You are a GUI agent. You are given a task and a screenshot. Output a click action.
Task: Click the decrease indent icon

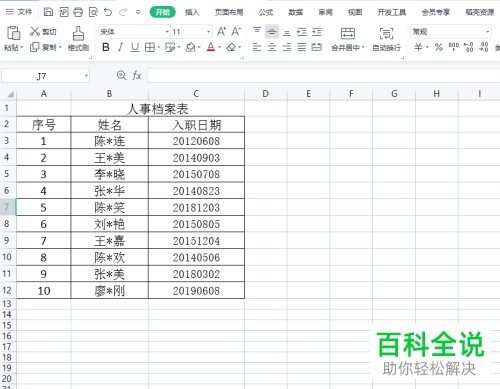tap(302, 32)
